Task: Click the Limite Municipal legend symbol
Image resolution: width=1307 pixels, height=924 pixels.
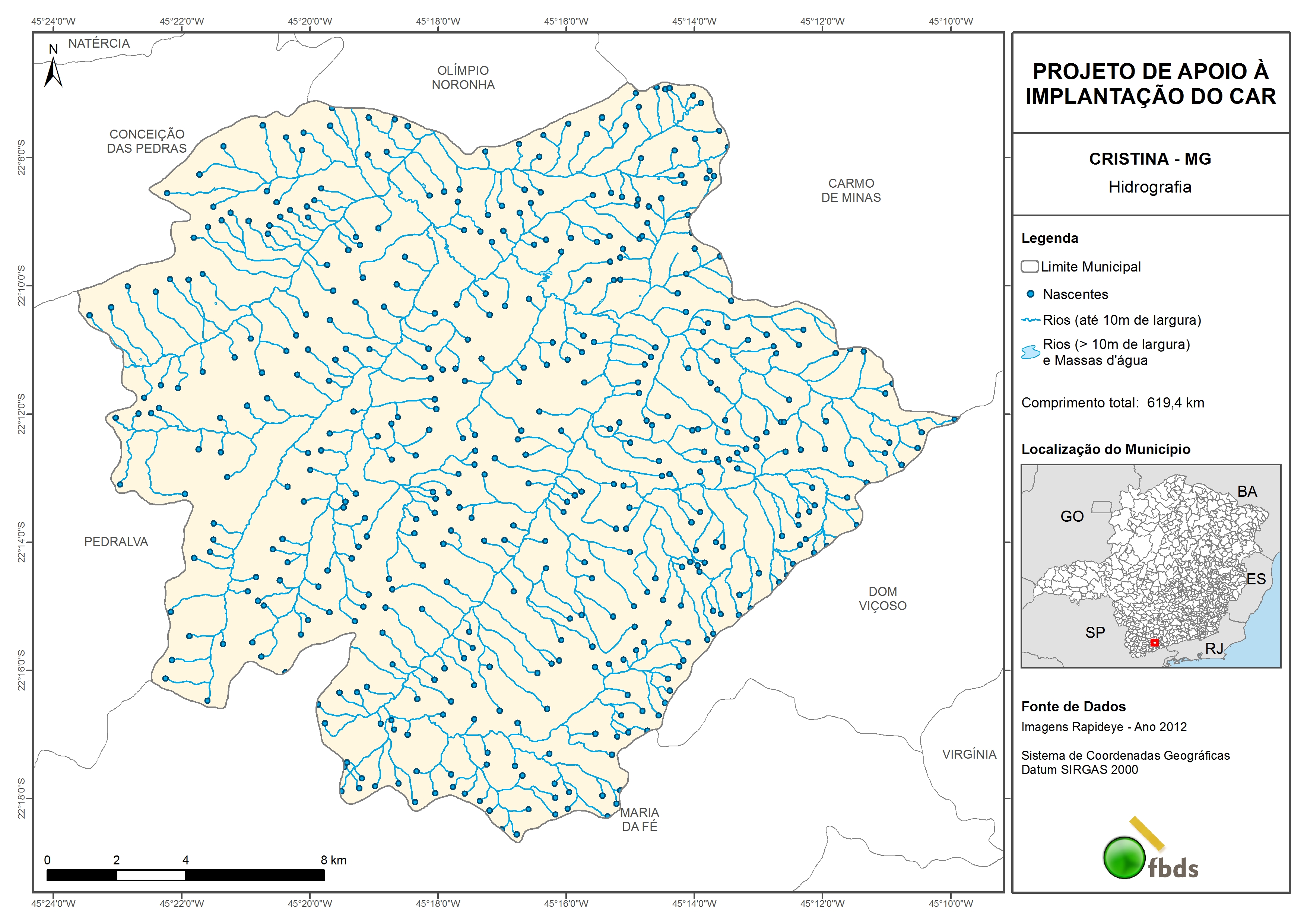Action: (1029, 266)
